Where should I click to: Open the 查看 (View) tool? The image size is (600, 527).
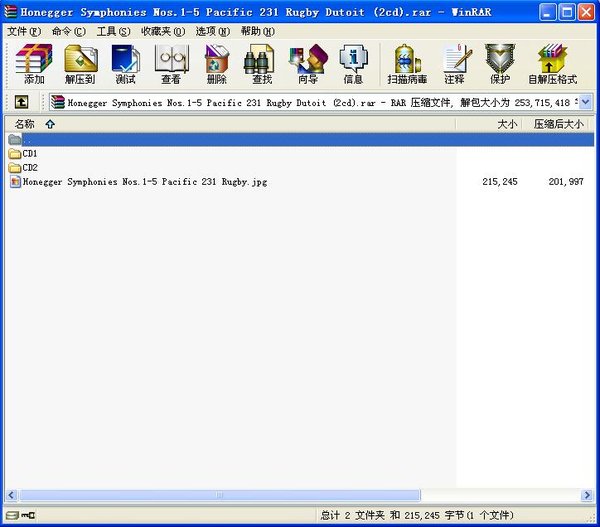[171, 64]
